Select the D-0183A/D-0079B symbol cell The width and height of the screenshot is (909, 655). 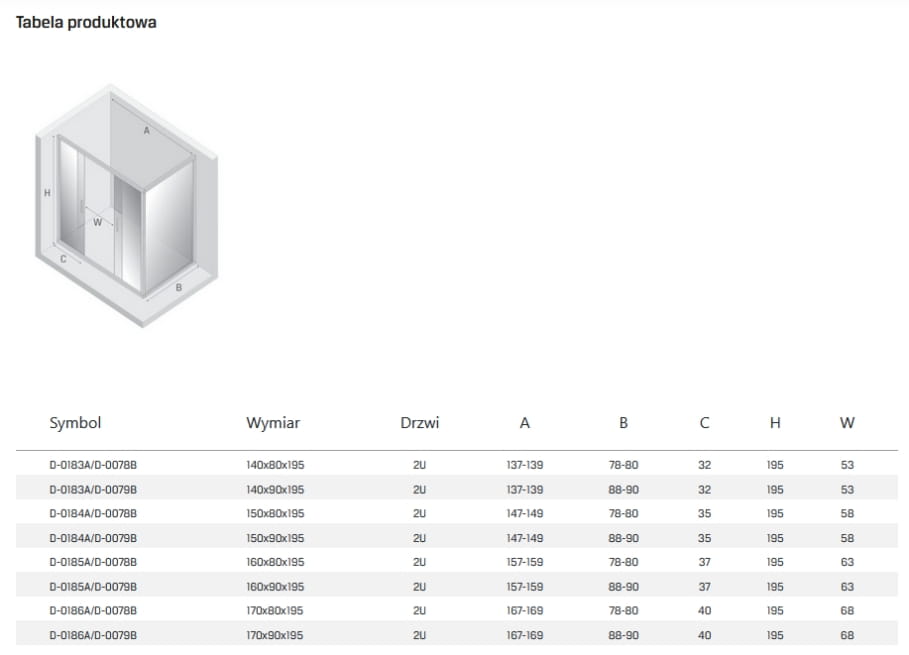92,490
